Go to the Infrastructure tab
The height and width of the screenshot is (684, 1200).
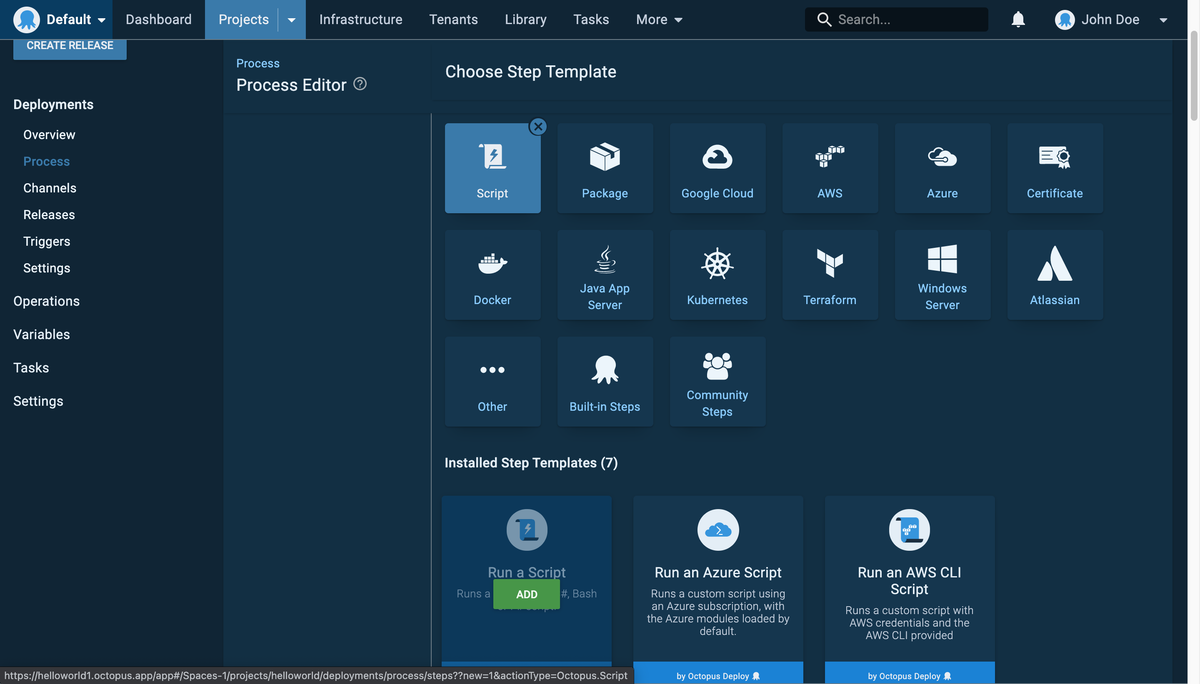click(x=360, y=20)
